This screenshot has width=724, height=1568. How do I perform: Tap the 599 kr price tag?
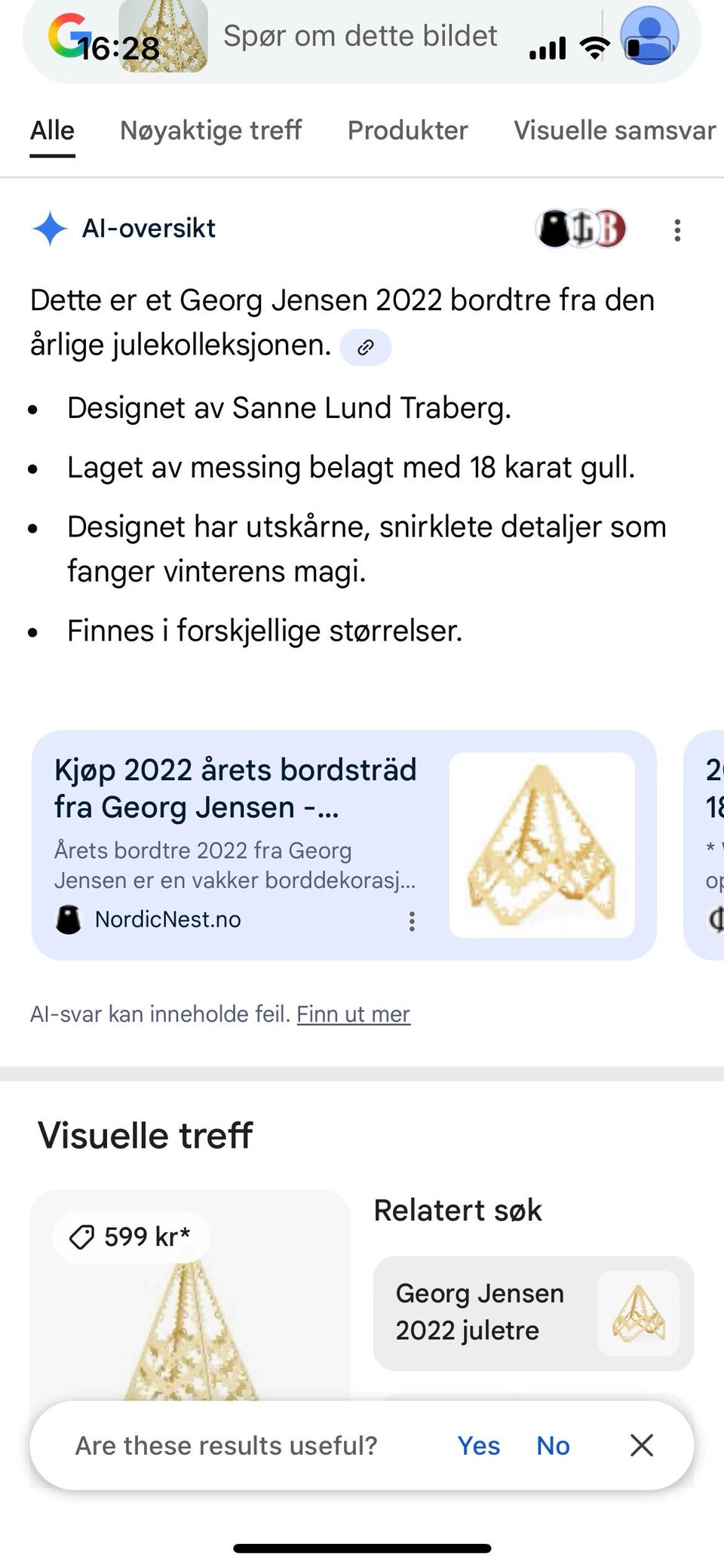pyautogui.click(x=131, y=1237)
